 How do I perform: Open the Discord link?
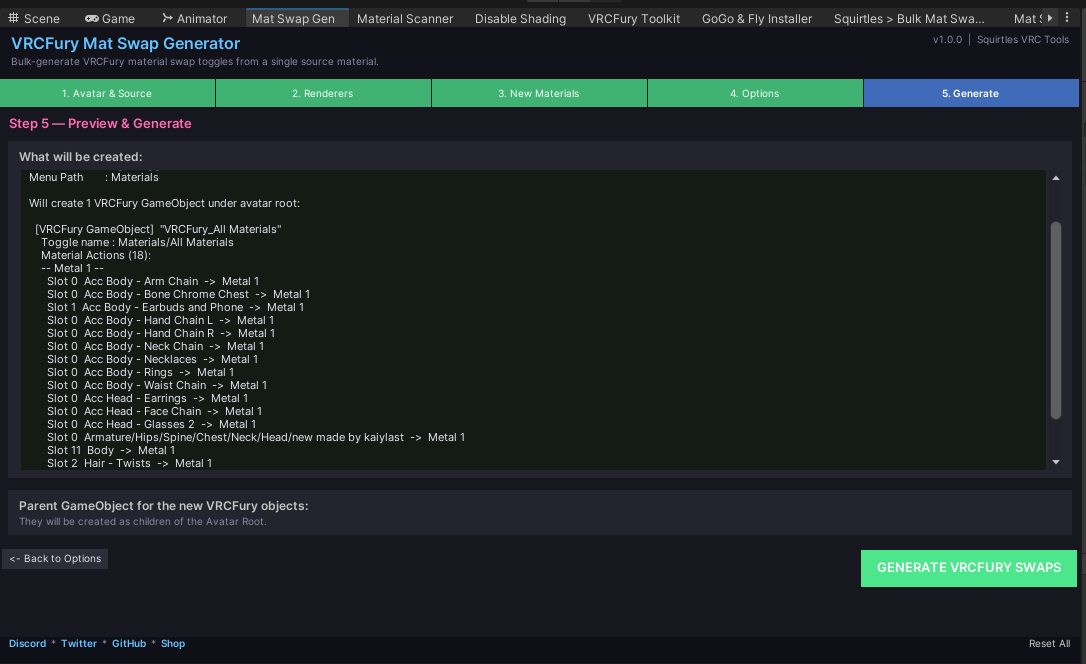[x=28, y=643]
